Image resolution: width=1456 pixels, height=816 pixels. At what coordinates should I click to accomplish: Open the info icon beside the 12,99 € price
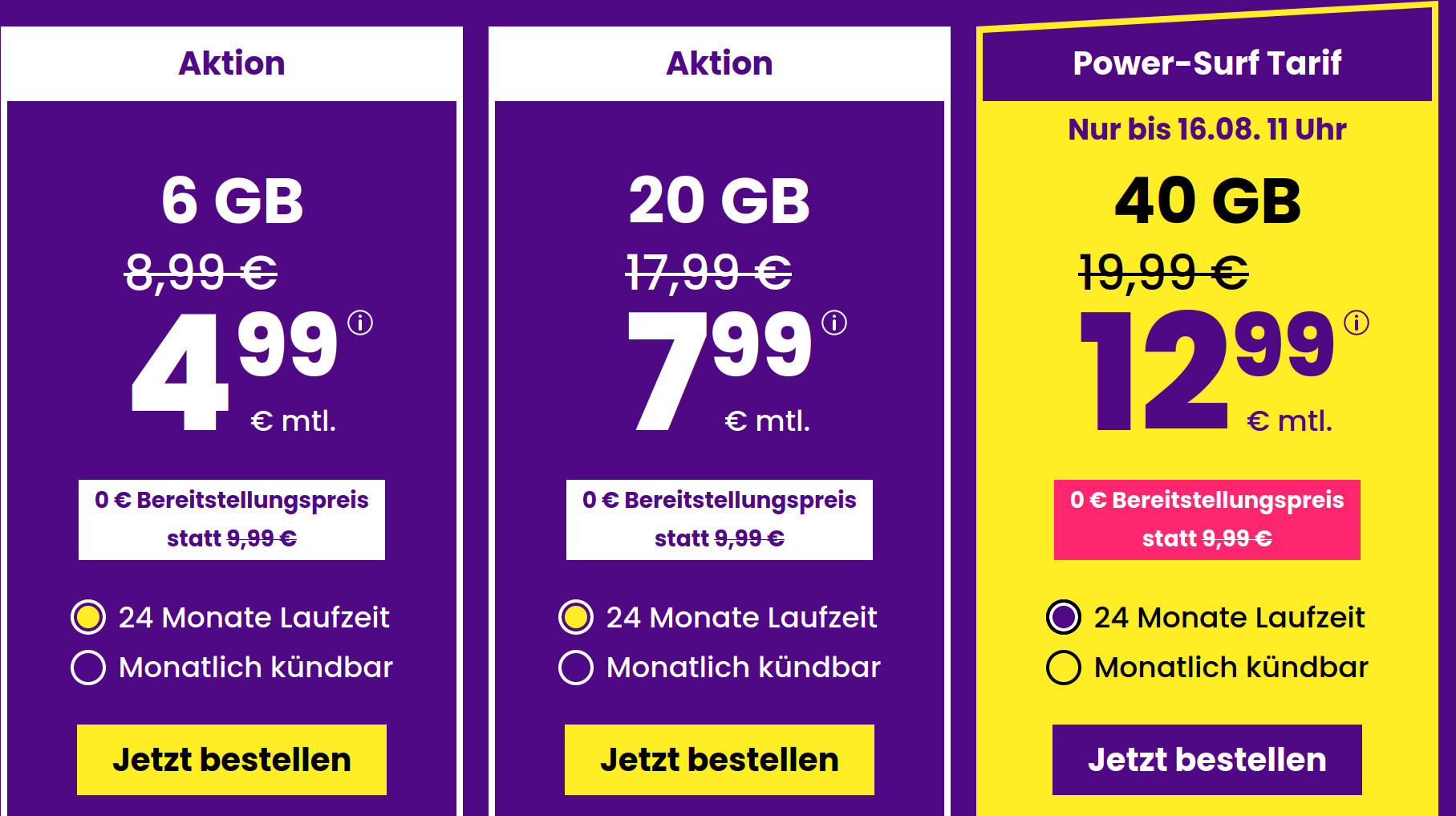[x=1357, y=321]
